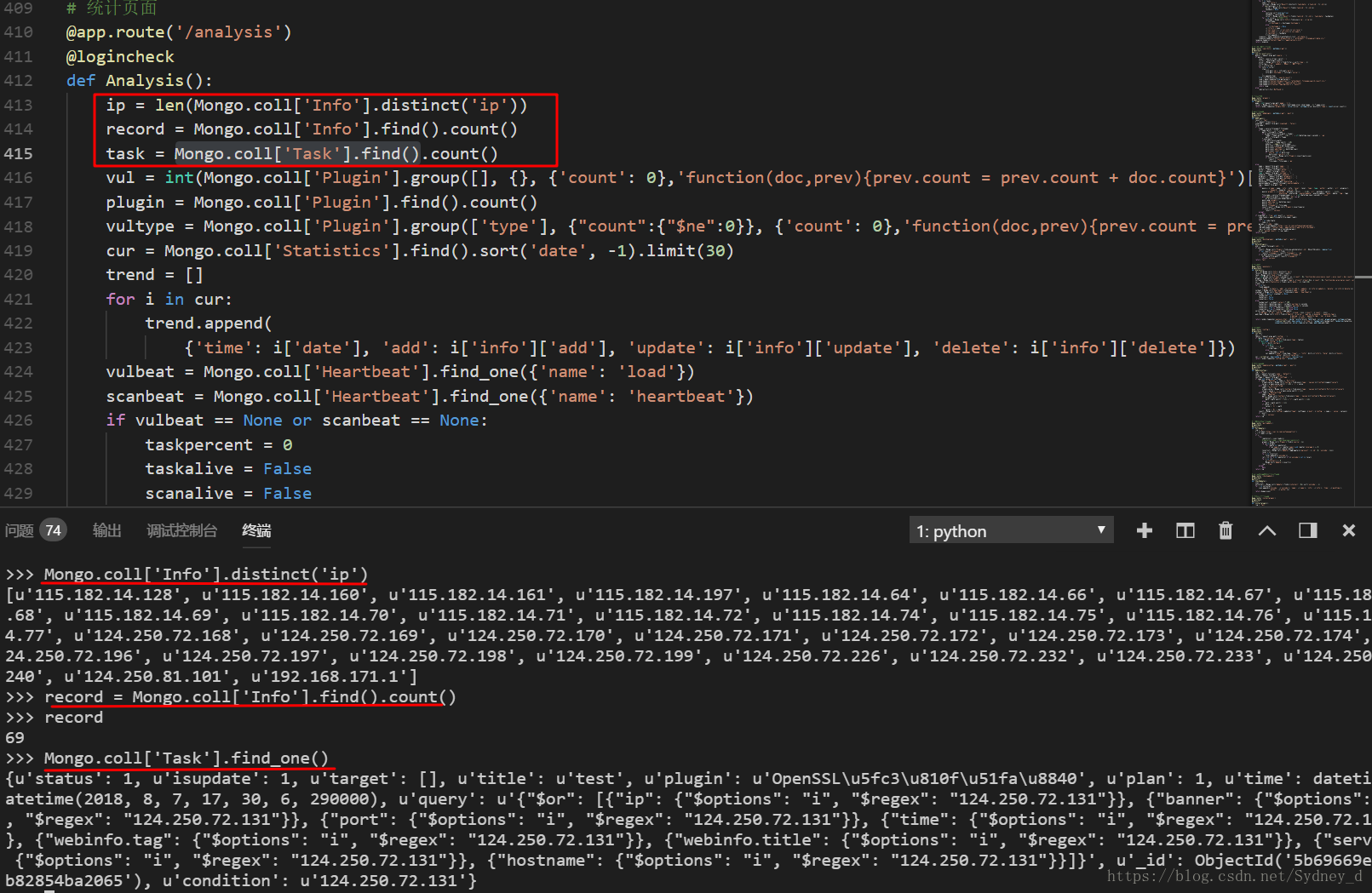
Task: Click 'trend.append(' on line 422
Action: pyautogui.click(x=209, y=323)
